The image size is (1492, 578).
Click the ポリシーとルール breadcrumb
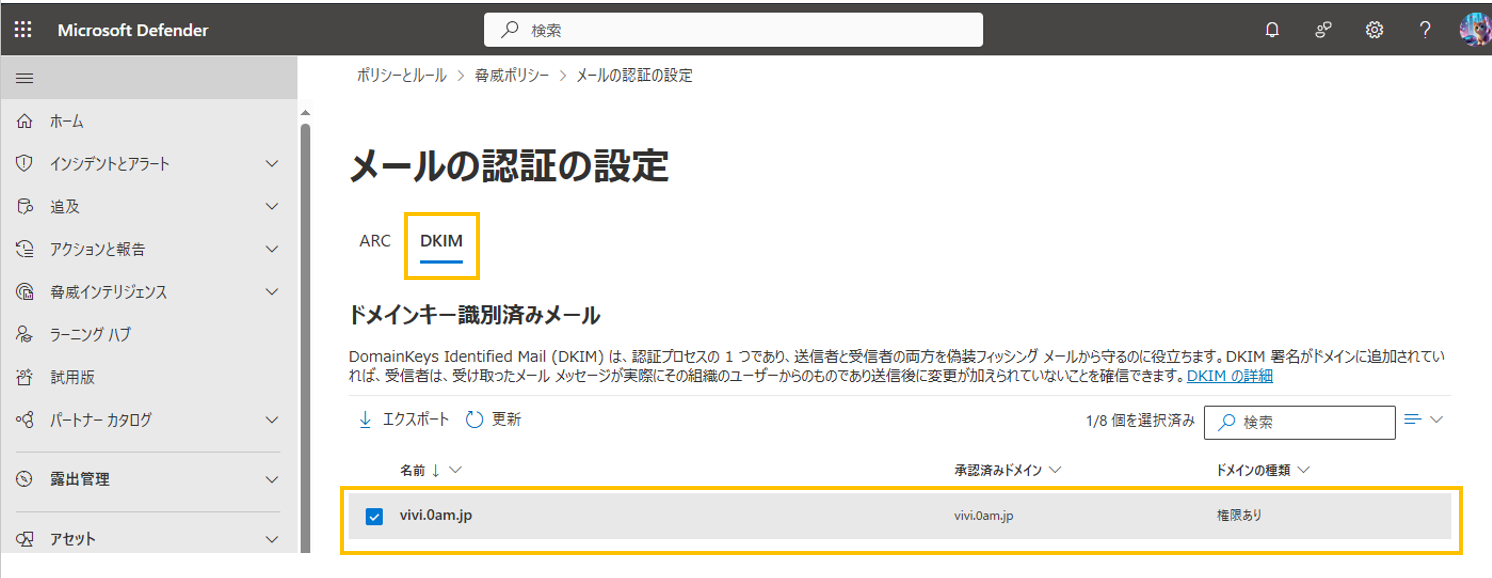tap(401, 75)
